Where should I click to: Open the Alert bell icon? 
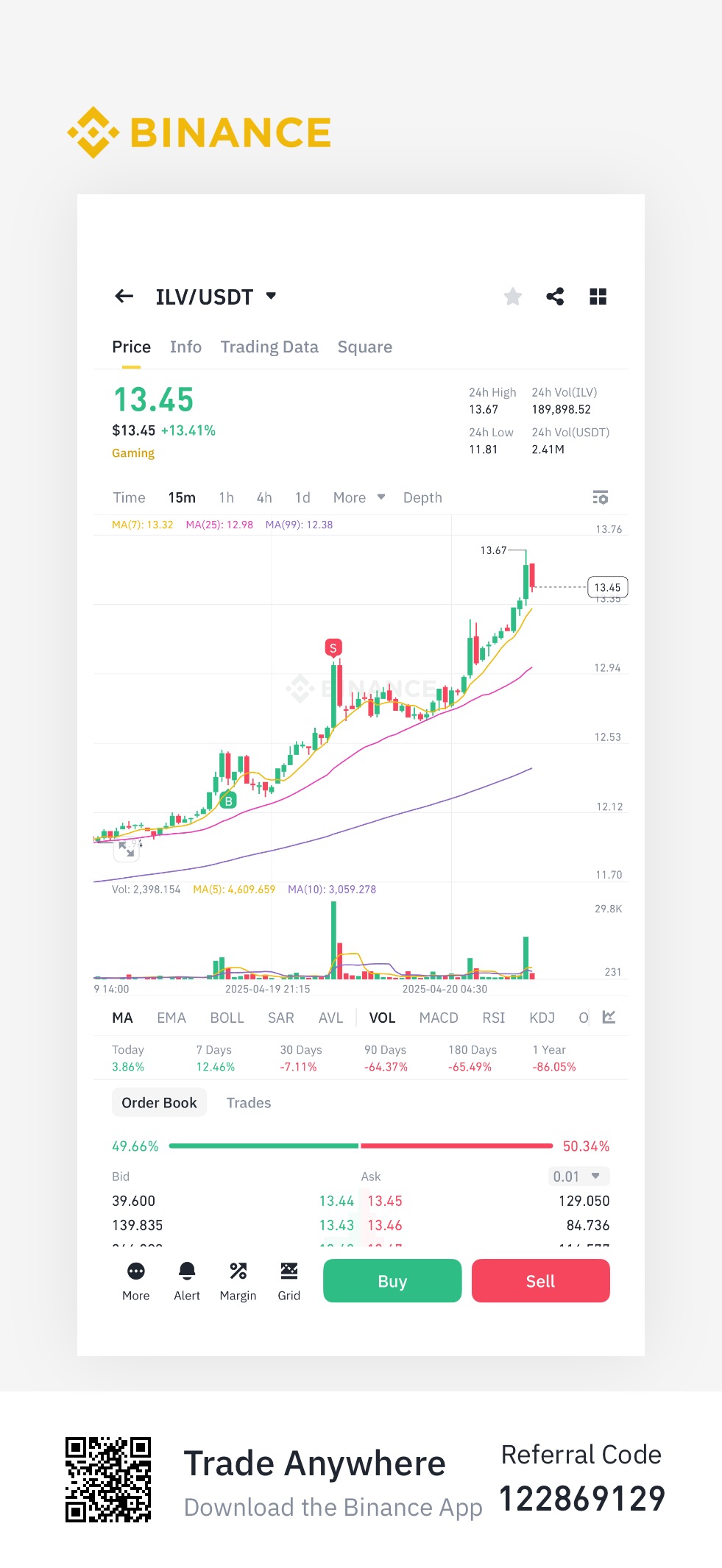[x=187, y=1280]
